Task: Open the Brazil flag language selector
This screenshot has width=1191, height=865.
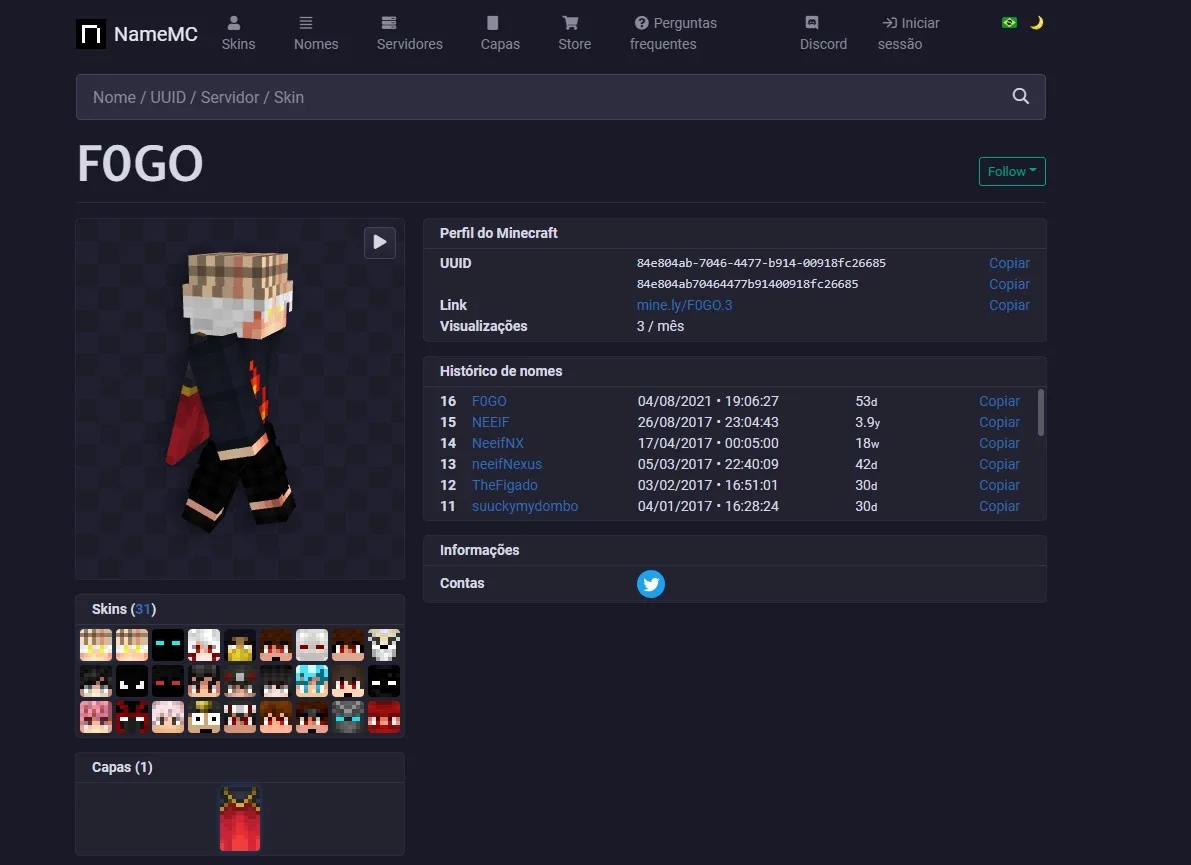Action: click(1009, 23)
